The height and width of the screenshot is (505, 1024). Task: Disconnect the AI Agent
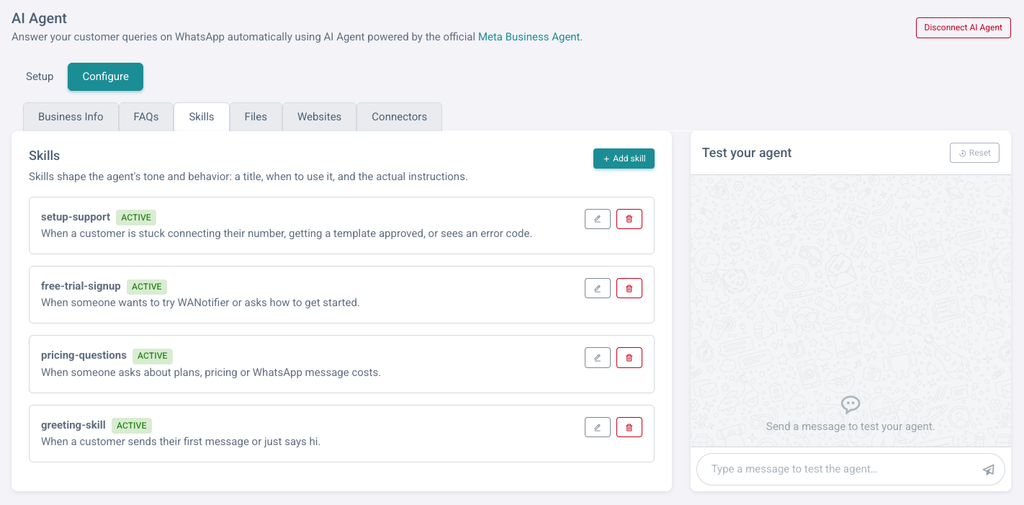[x=963, y=28]
